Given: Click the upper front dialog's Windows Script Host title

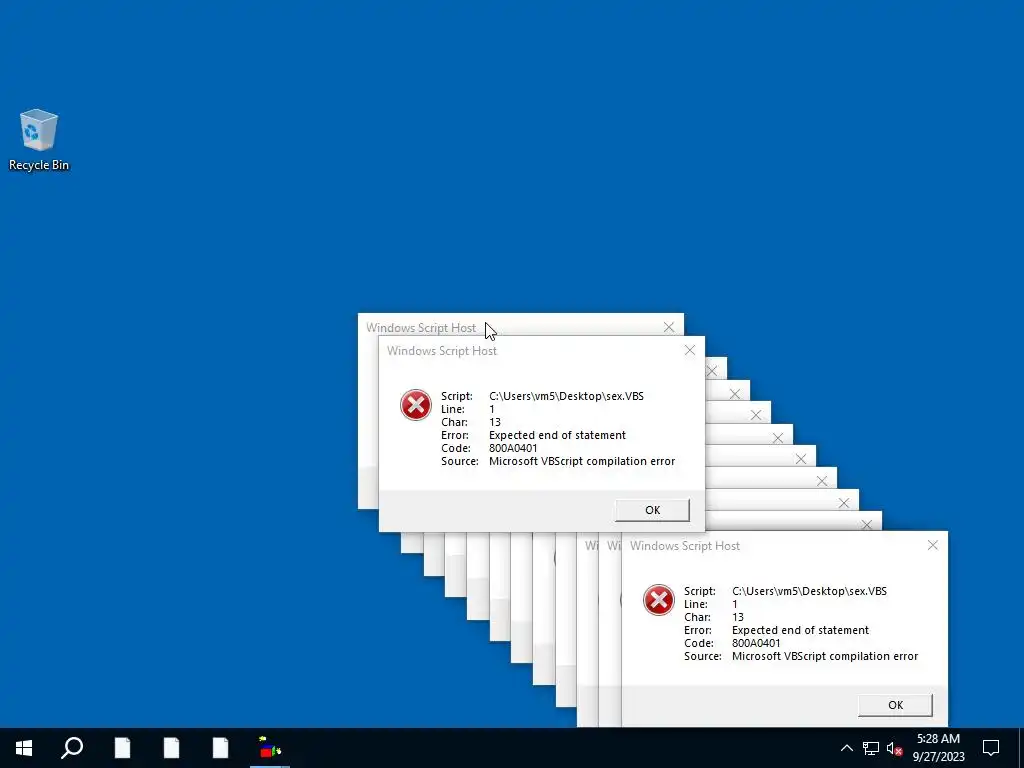Looking at the screenshot, I should click(x=441, y=351).
